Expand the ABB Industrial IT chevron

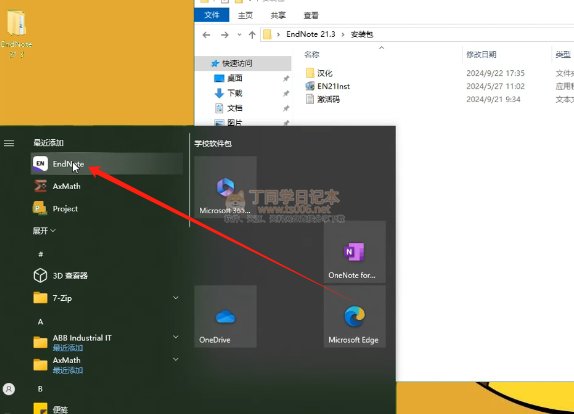[176, 336]
